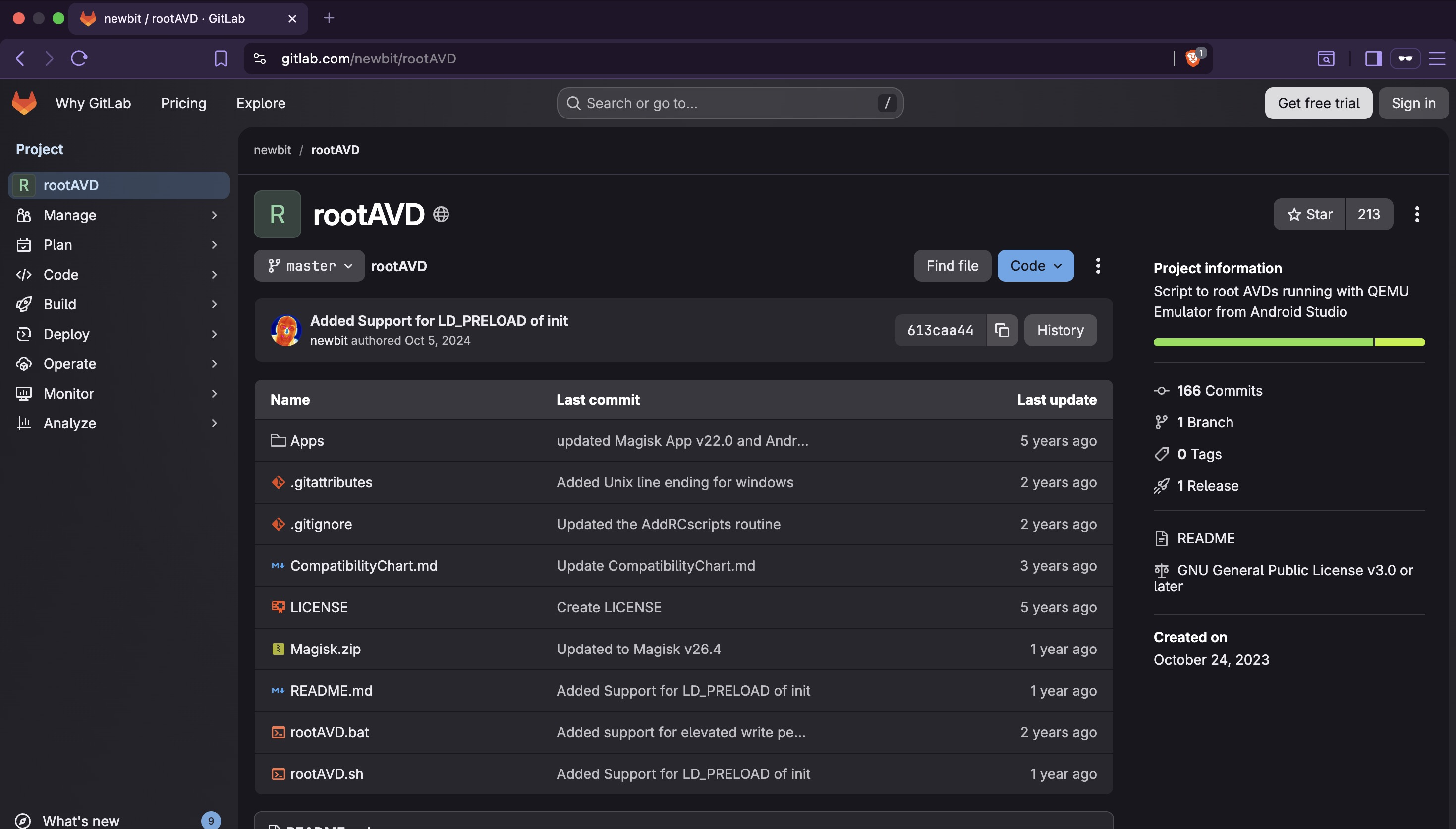
Task: Click star count 213
Action: pos(1369,214)
